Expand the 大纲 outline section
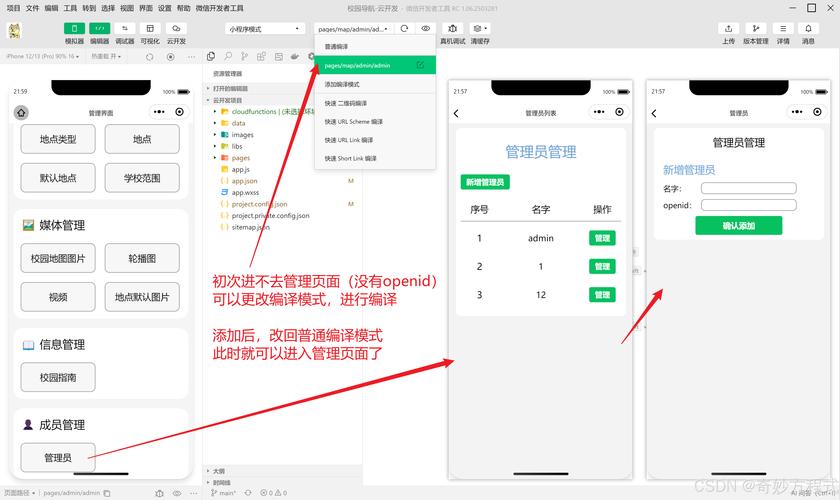The image size is (840, 500). point(219,471)
